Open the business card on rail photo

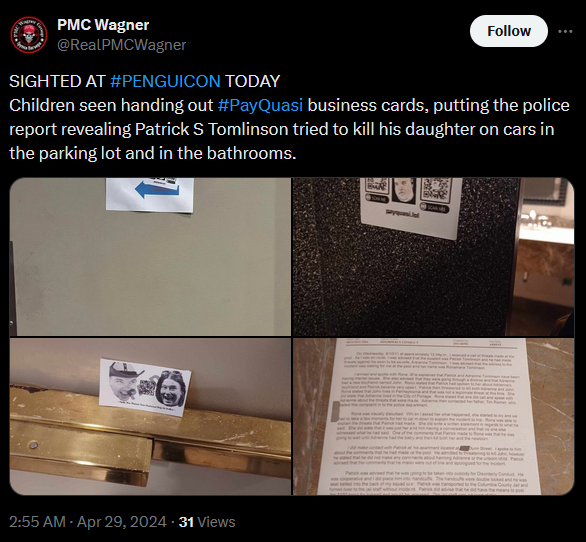[x=150, y=416]
